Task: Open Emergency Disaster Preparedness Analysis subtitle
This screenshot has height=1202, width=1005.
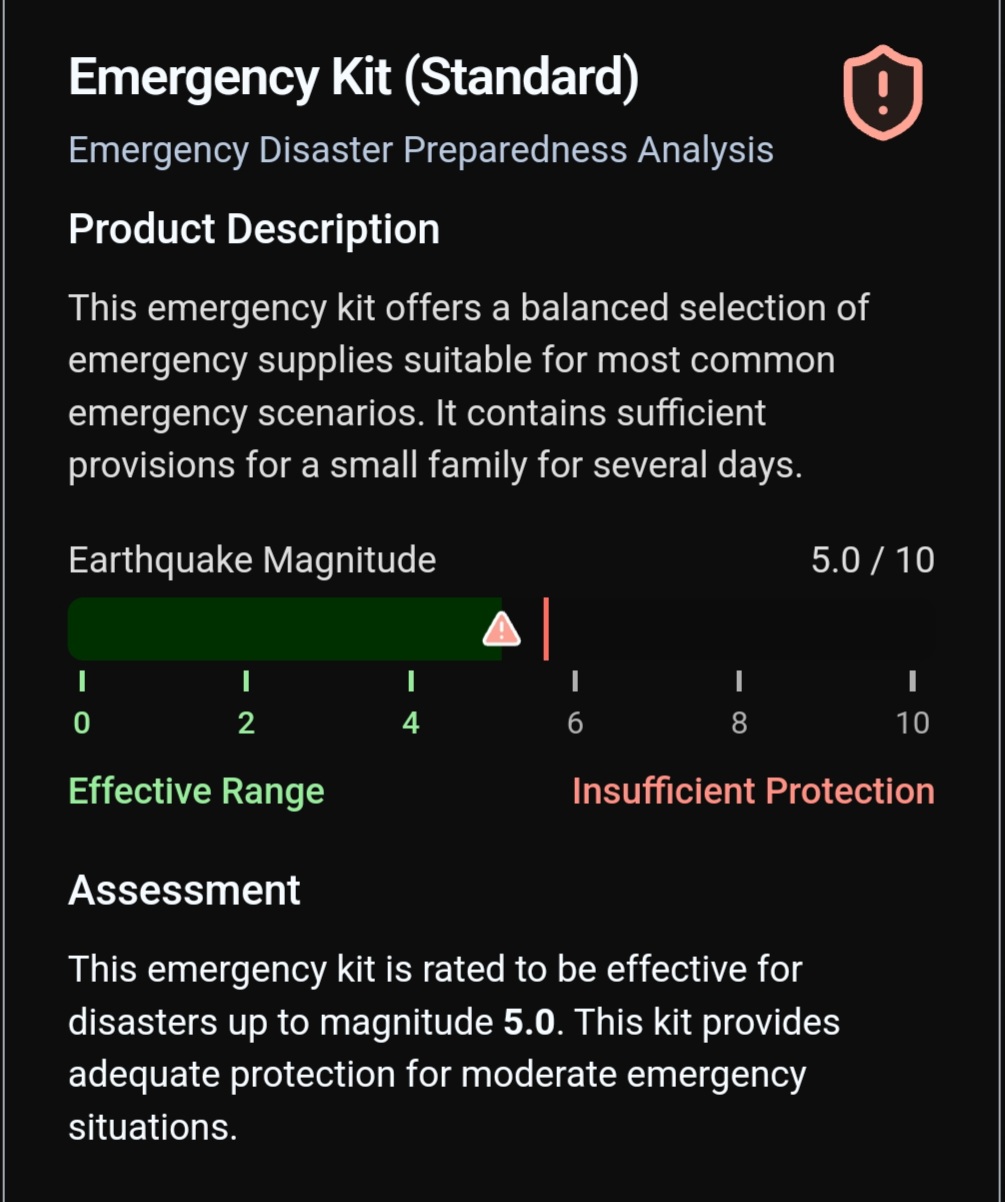Action: [421, 150]
